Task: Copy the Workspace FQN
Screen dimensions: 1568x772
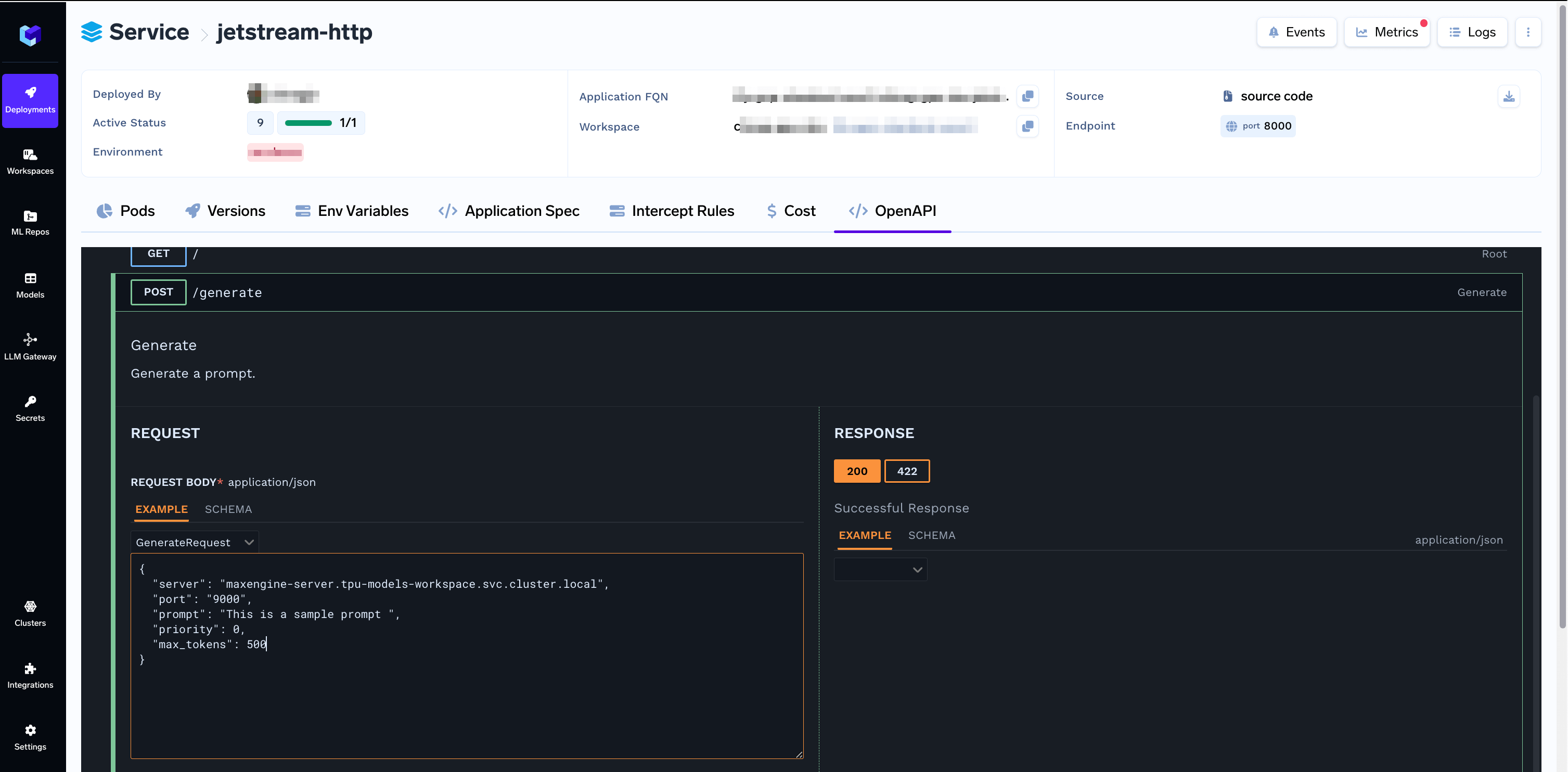Action: 1027,126
